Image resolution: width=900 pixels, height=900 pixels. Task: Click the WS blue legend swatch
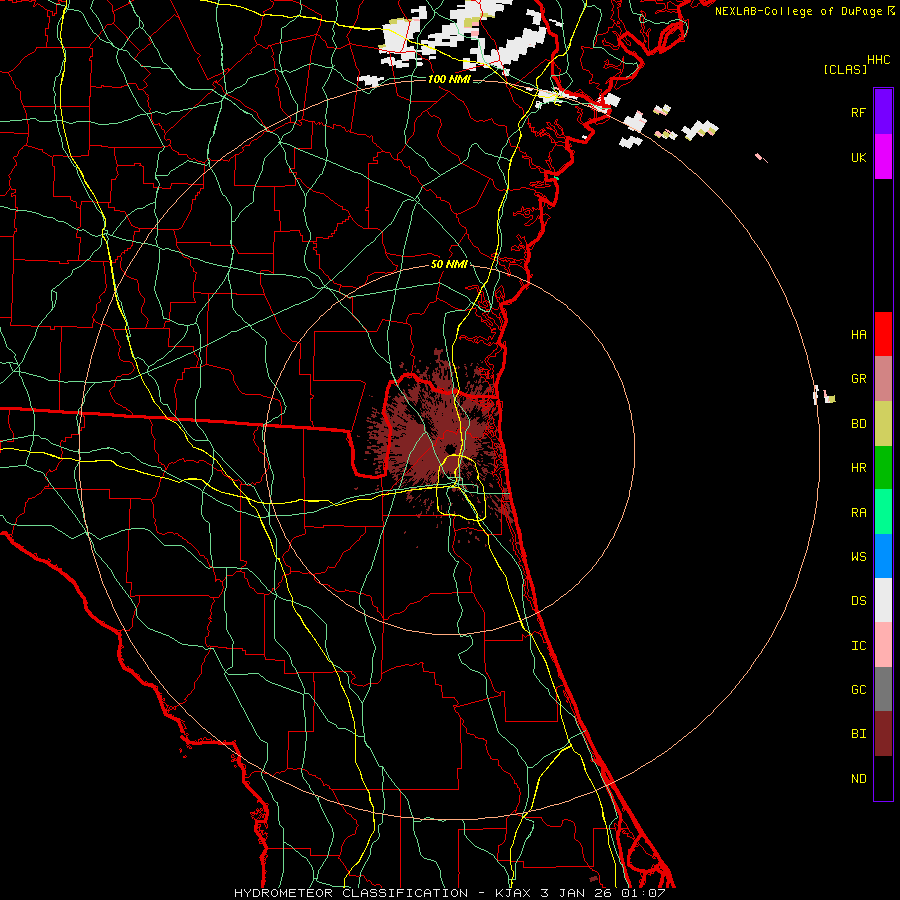(883, 556)
